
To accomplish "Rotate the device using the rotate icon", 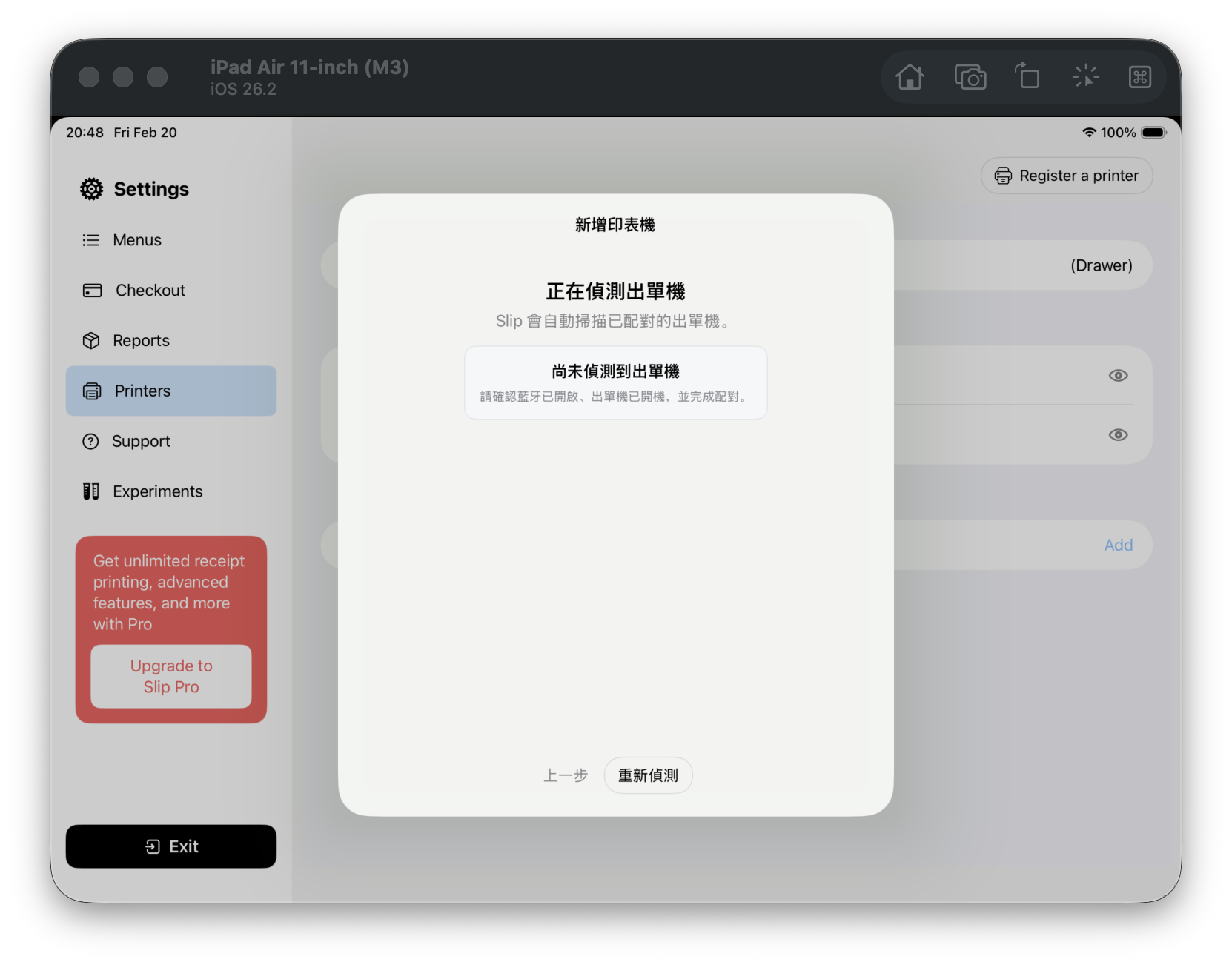I will [x=1027, y=76].
